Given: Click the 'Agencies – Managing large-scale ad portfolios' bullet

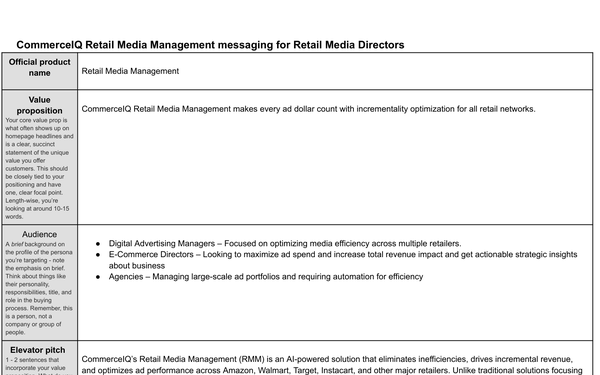Looking at the screenshot, I should pyautogui.click(x=266, y=277).
